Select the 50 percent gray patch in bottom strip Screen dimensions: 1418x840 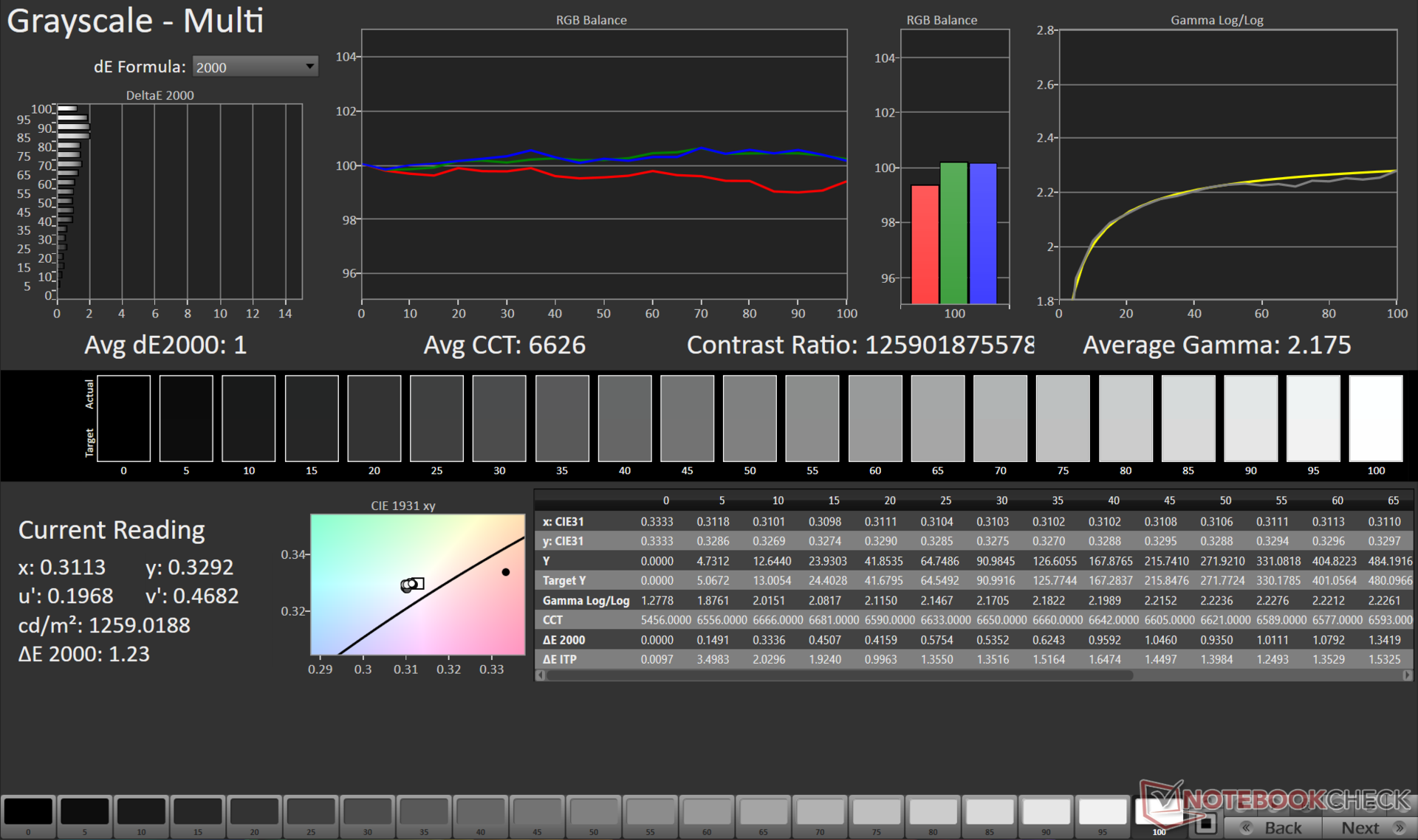click(x=594, y=812)
